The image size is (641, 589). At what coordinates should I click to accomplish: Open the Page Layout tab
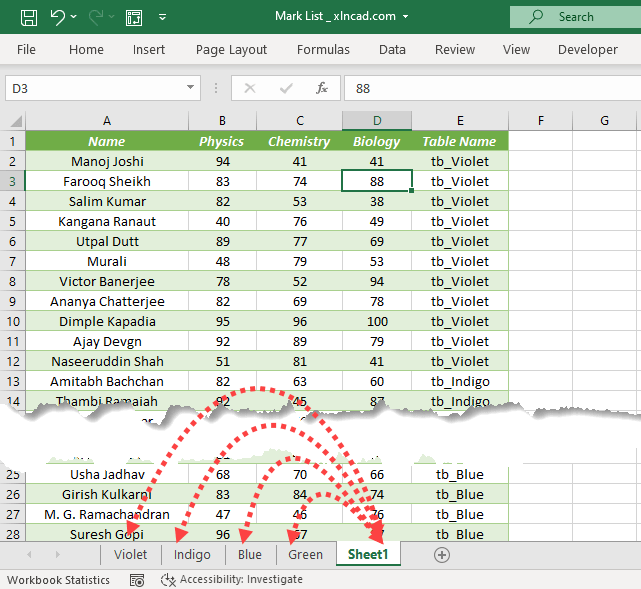point(231,49)
